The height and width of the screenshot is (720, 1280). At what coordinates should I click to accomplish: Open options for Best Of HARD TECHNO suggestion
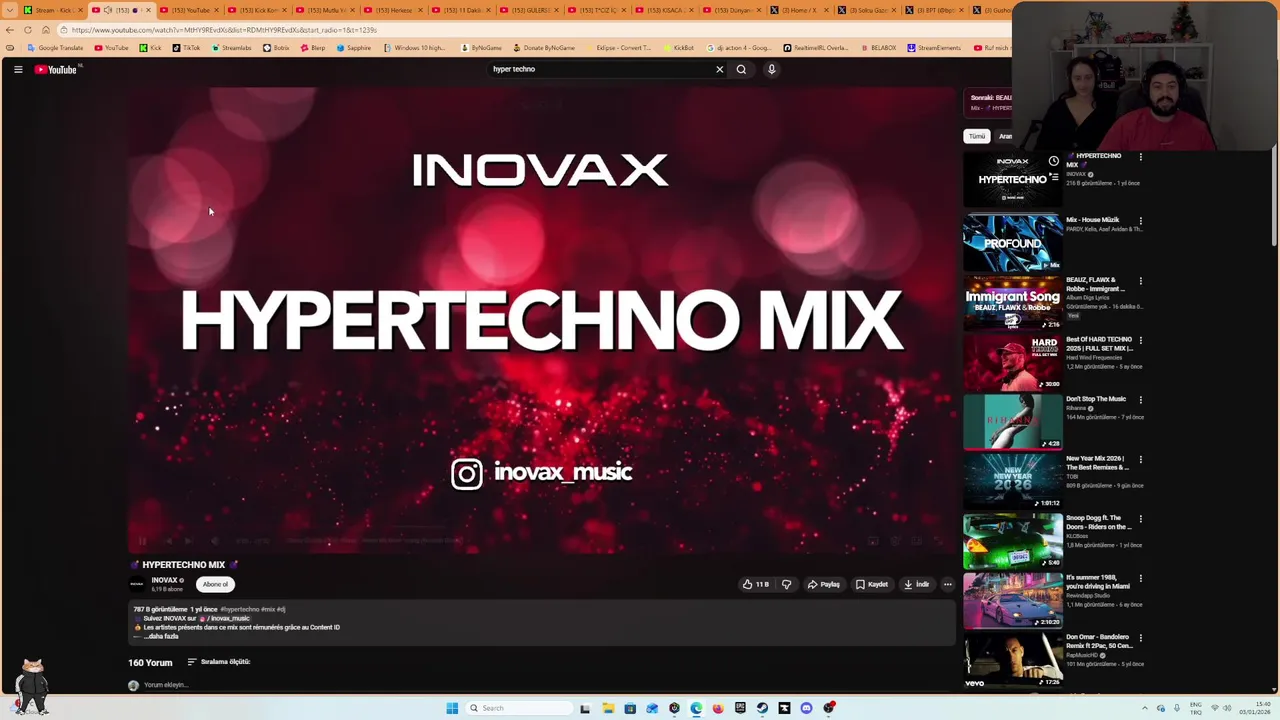[x=1140, y=341]
